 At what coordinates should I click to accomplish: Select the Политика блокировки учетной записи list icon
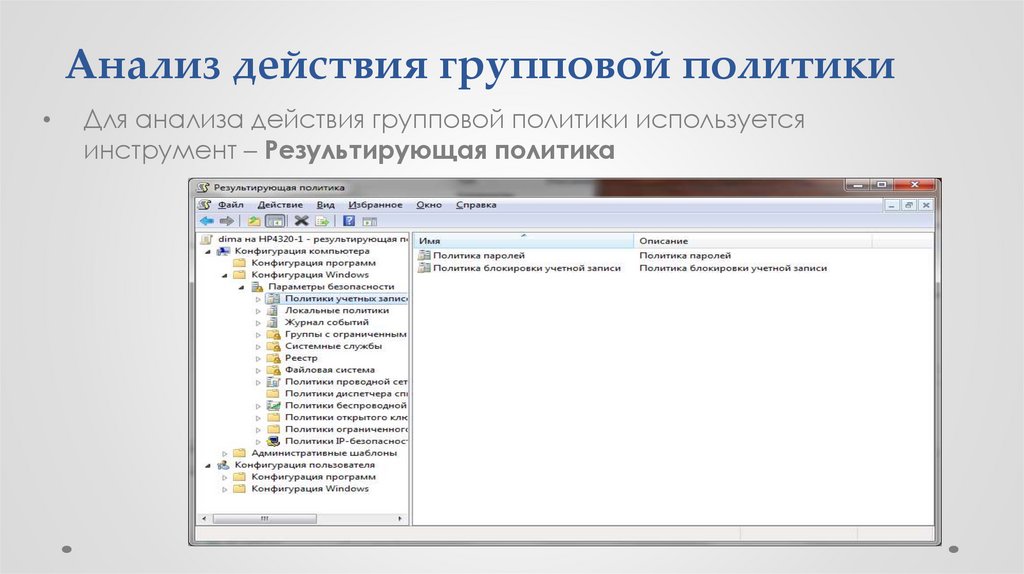point(424,268)
